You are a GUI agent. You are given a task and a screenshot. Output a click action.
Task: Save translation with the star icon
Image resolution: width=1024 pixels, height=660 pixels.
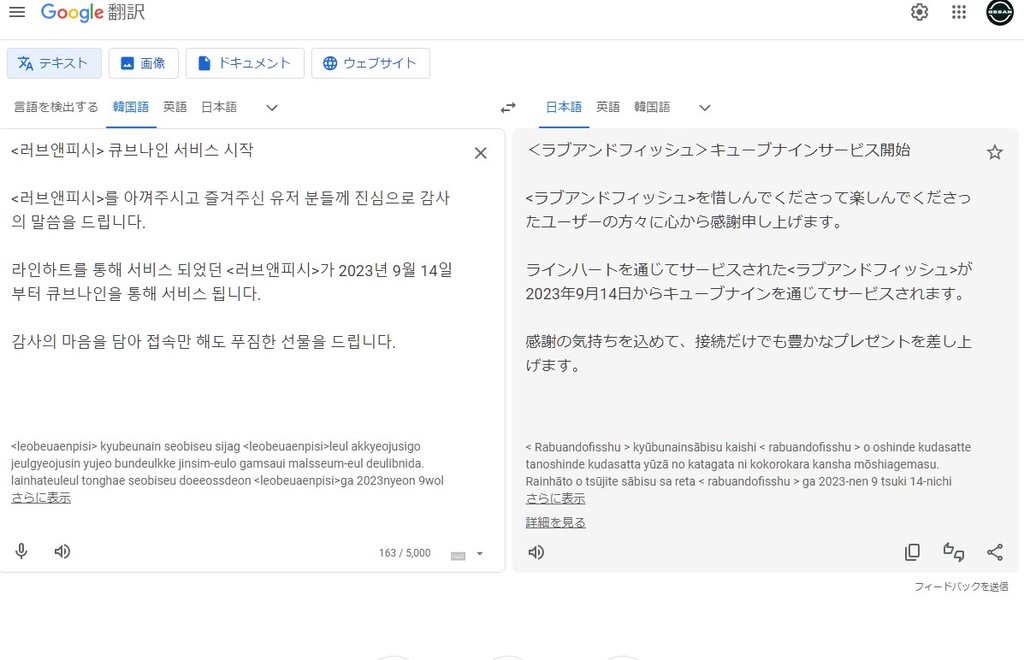point(995,153)
